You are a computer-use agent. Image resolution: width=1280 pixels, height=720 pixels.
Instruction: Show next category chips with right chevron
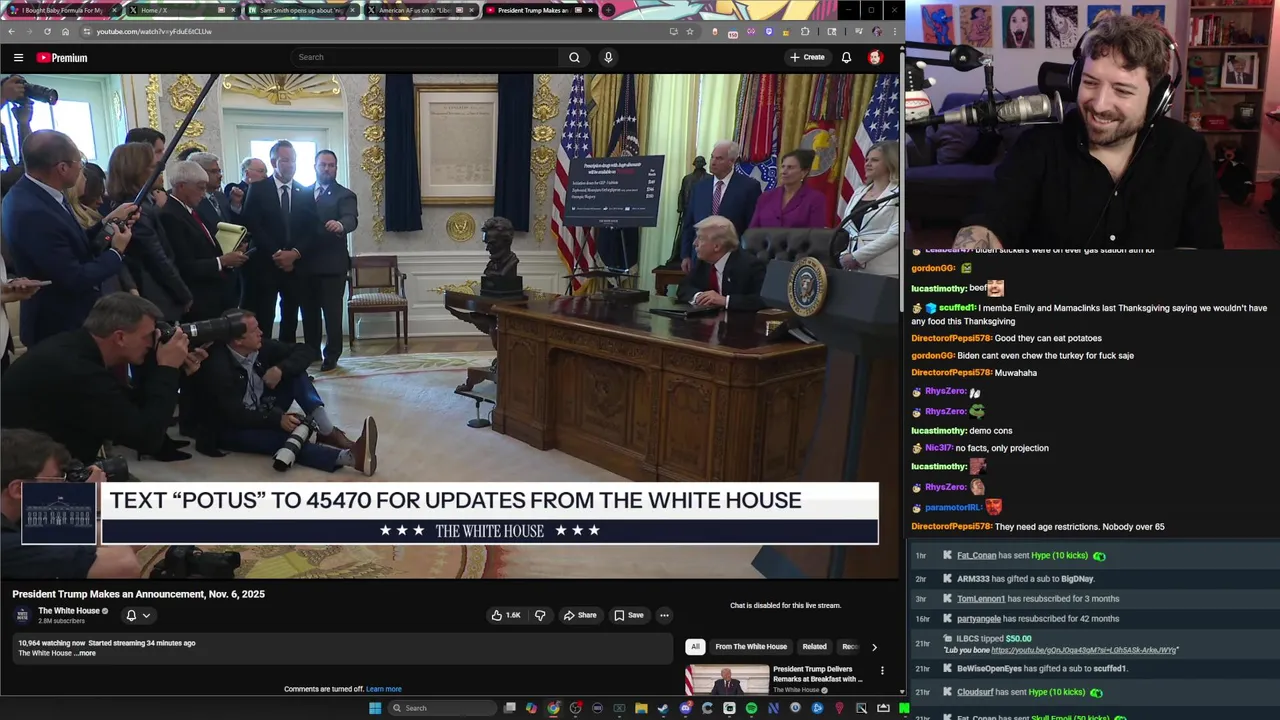click(x=874, y=647)
